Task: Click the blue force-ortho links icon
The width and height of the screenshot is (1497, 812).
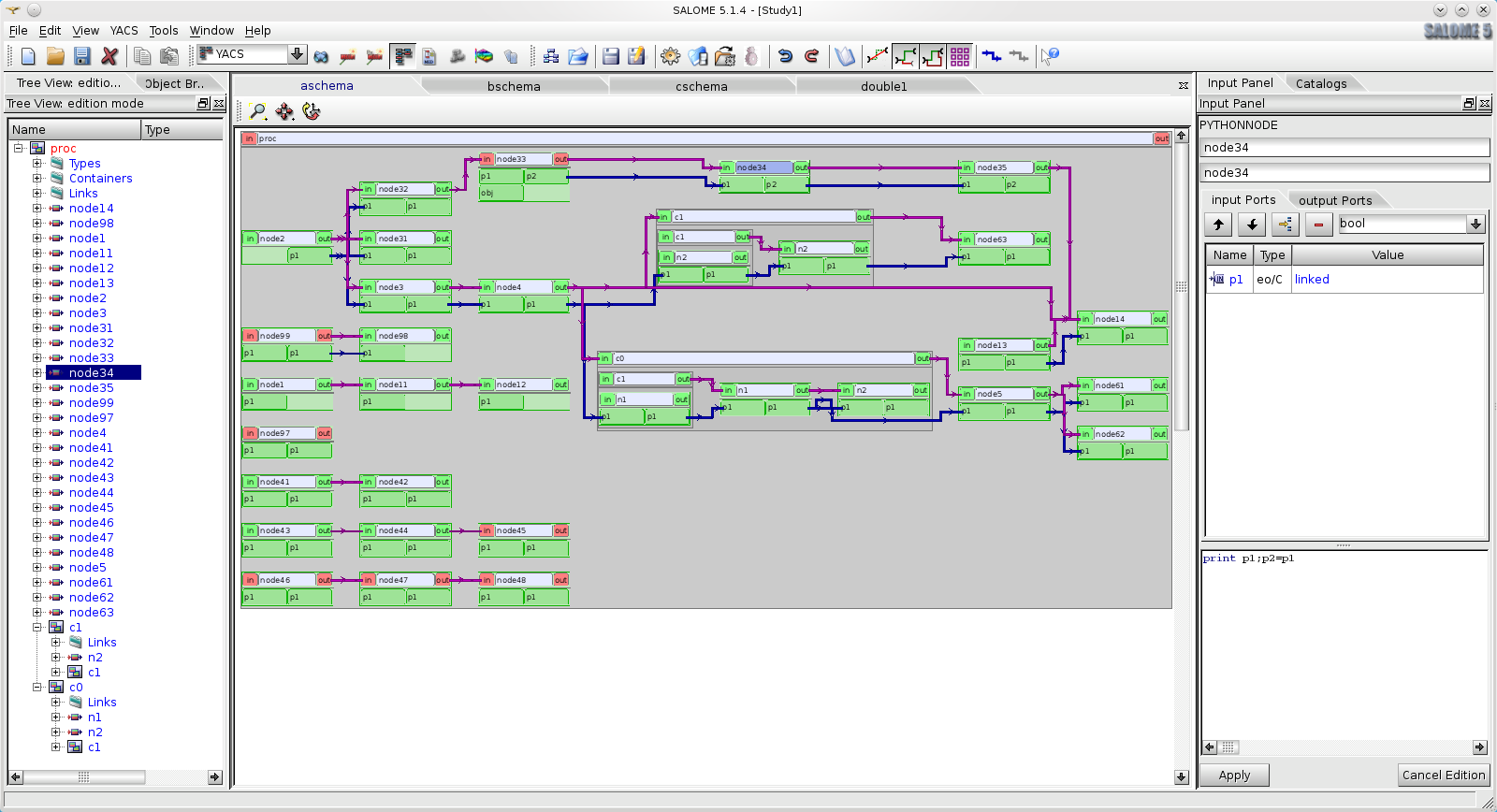Action: (x=992, y=56)
